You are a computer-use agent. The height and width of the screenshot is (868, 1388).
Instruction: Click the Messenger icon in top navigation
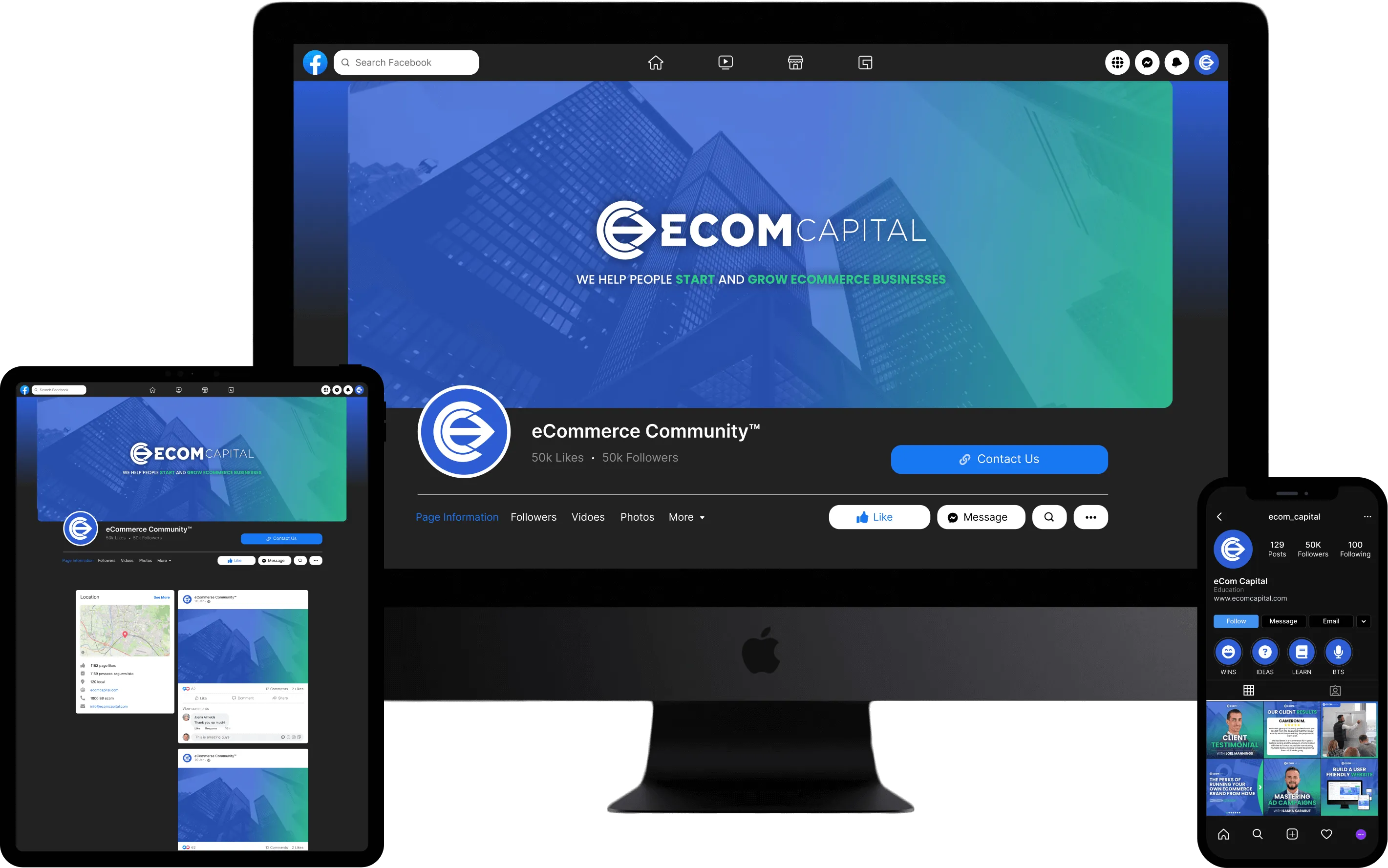coord(1147,62)
